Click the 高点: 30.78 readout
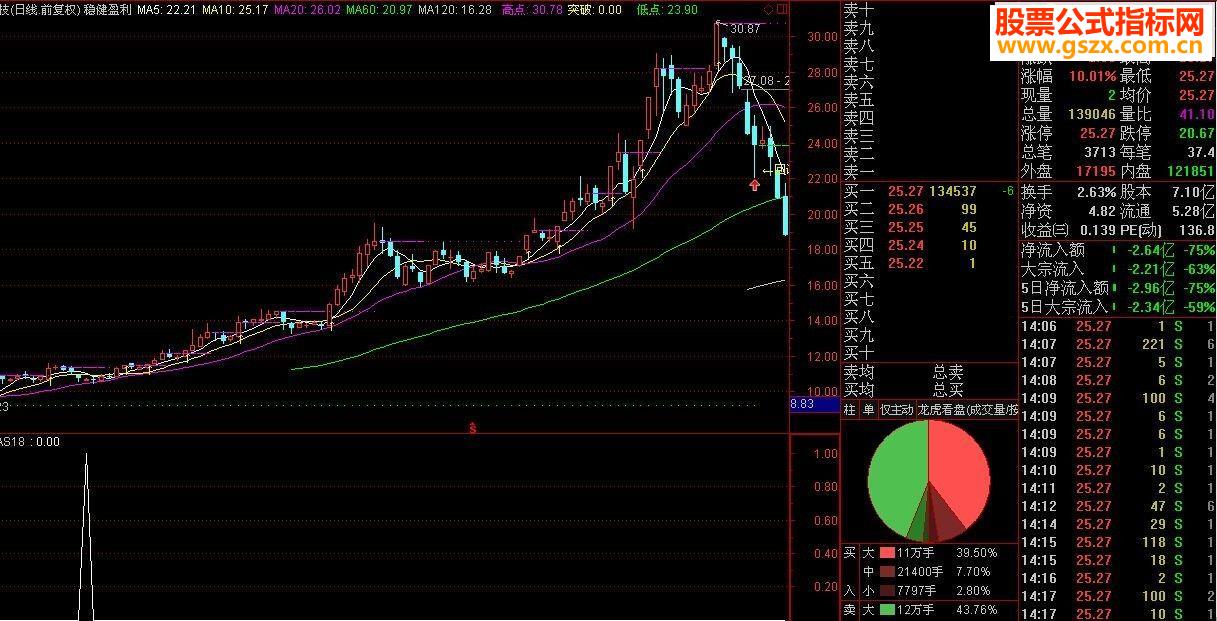 [x=530, y=9]
